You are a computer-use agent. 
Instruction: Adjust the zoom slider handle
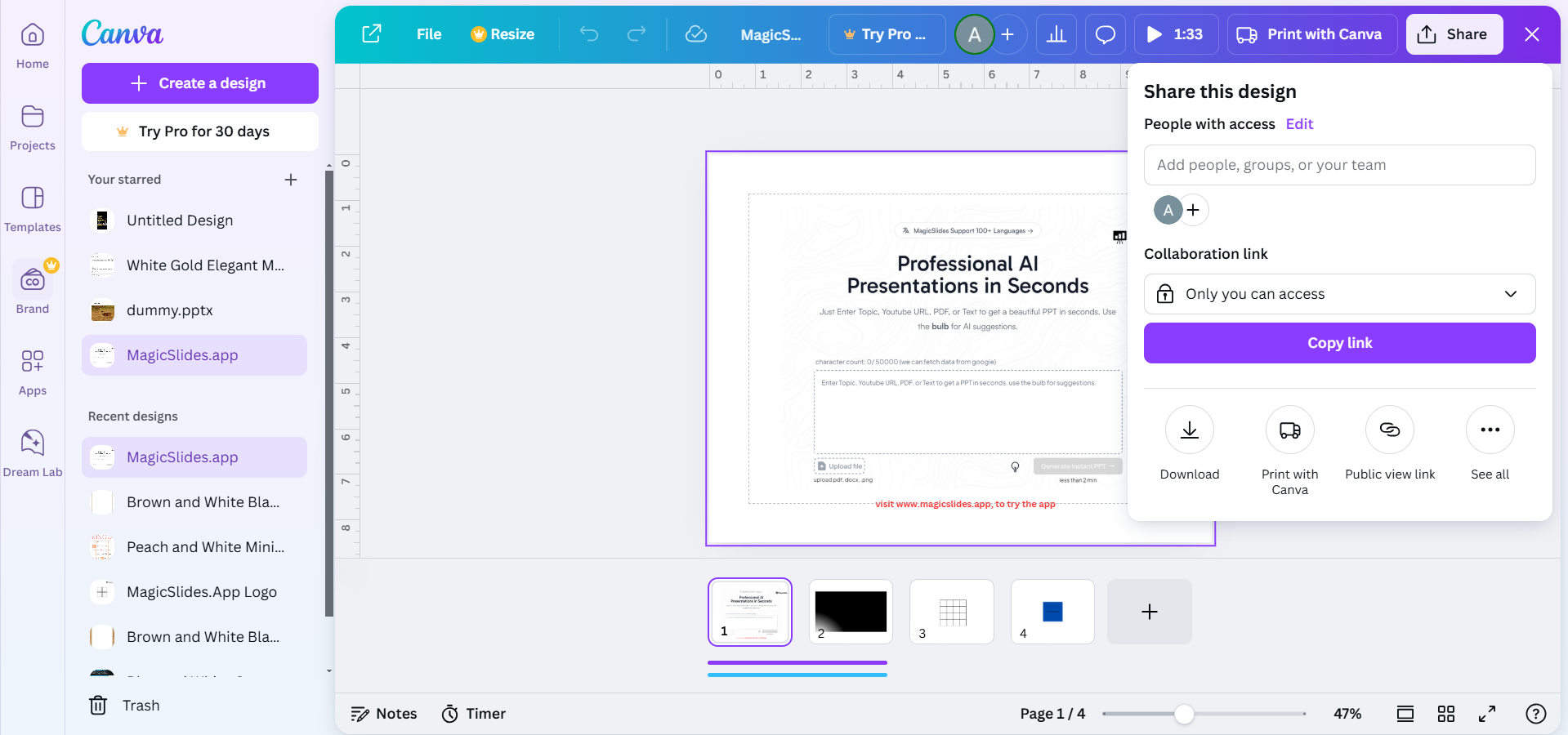pyautogui.click(x=1184, y=714)
